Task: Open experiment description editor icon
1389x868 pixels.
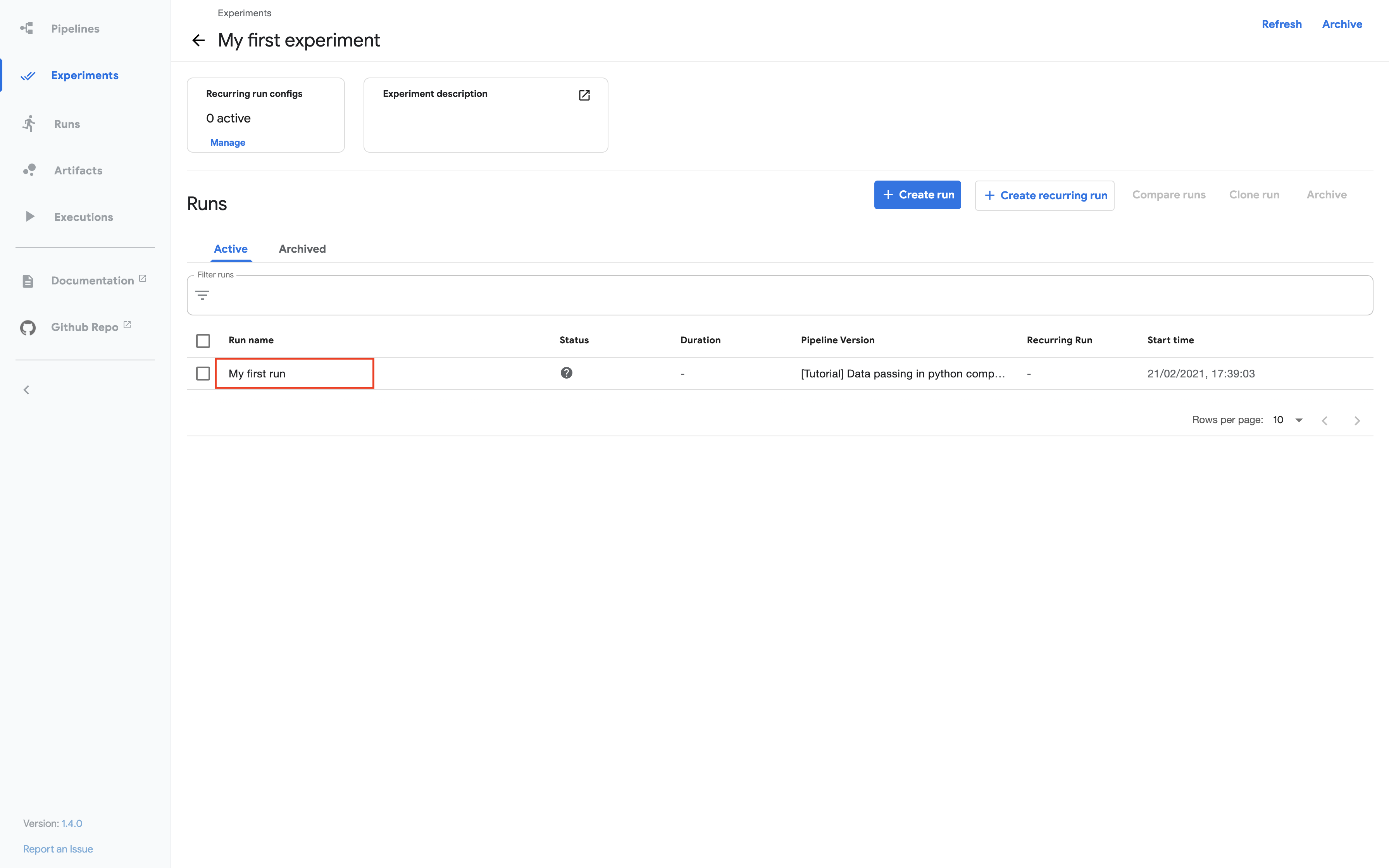Action: tap(584, 95)
